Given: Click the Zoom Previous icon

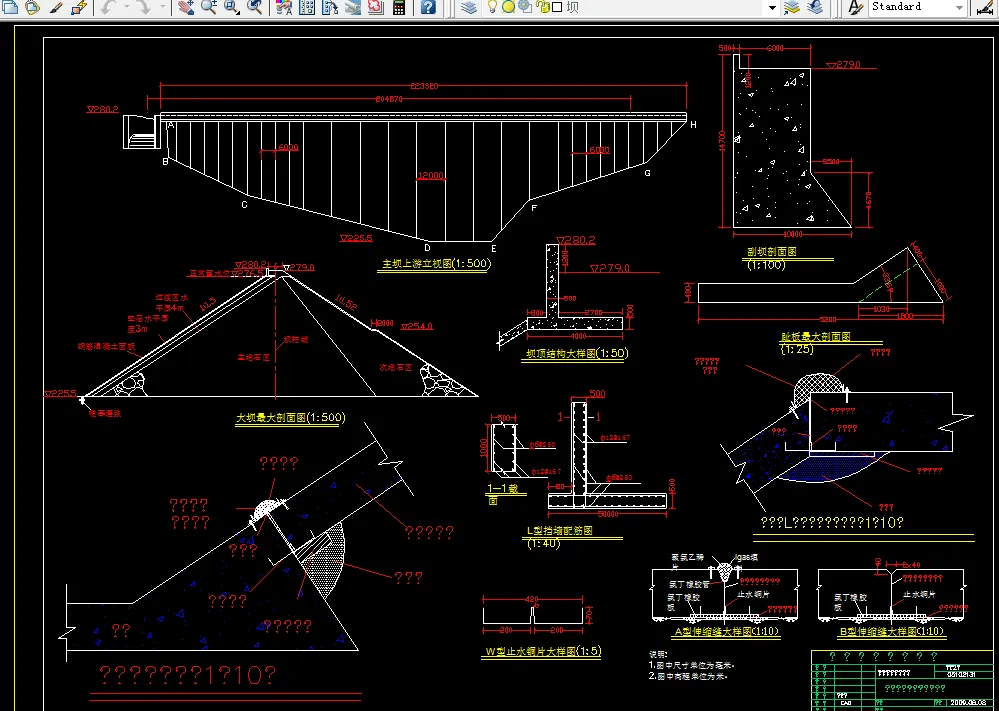Looking at the screenshot, I should point(254,7).
